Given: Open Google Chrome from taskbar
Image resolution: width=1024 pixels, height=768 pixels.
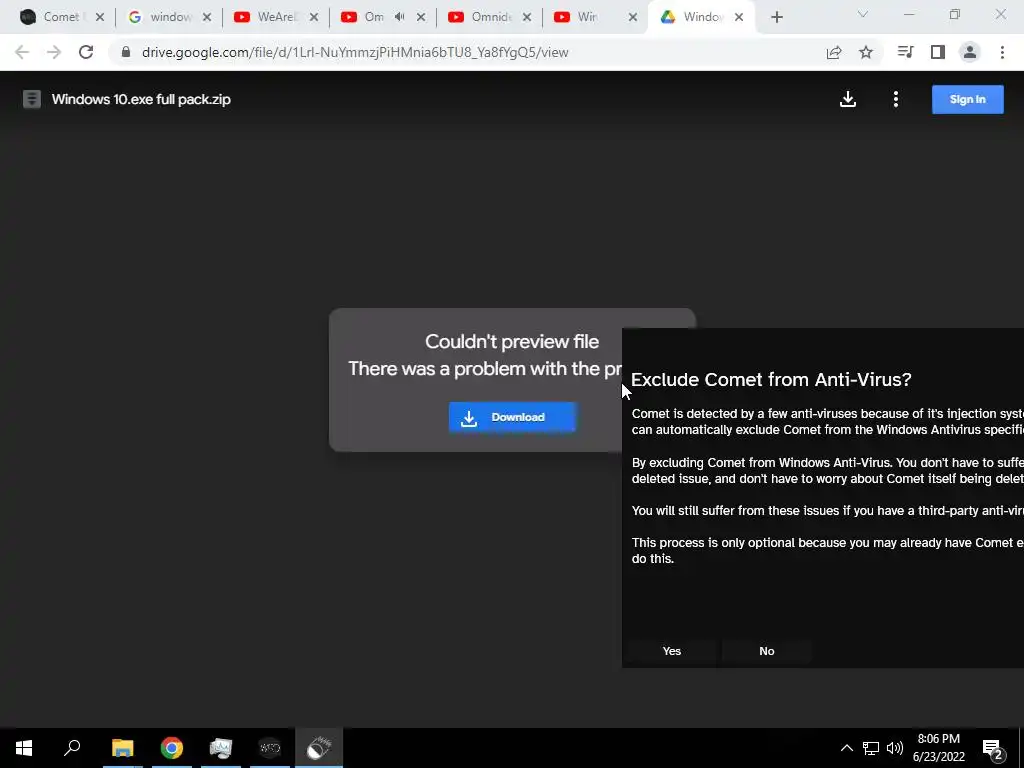Looking at the screenshot, I should (172, 748).
